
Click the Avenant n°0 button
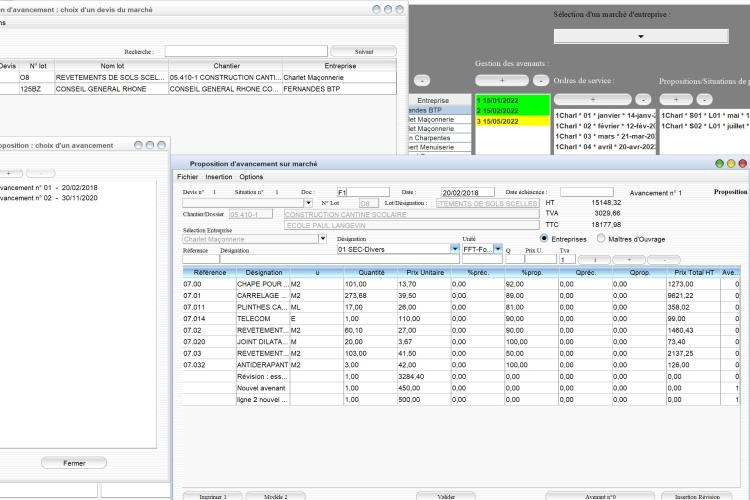[600, 497]
